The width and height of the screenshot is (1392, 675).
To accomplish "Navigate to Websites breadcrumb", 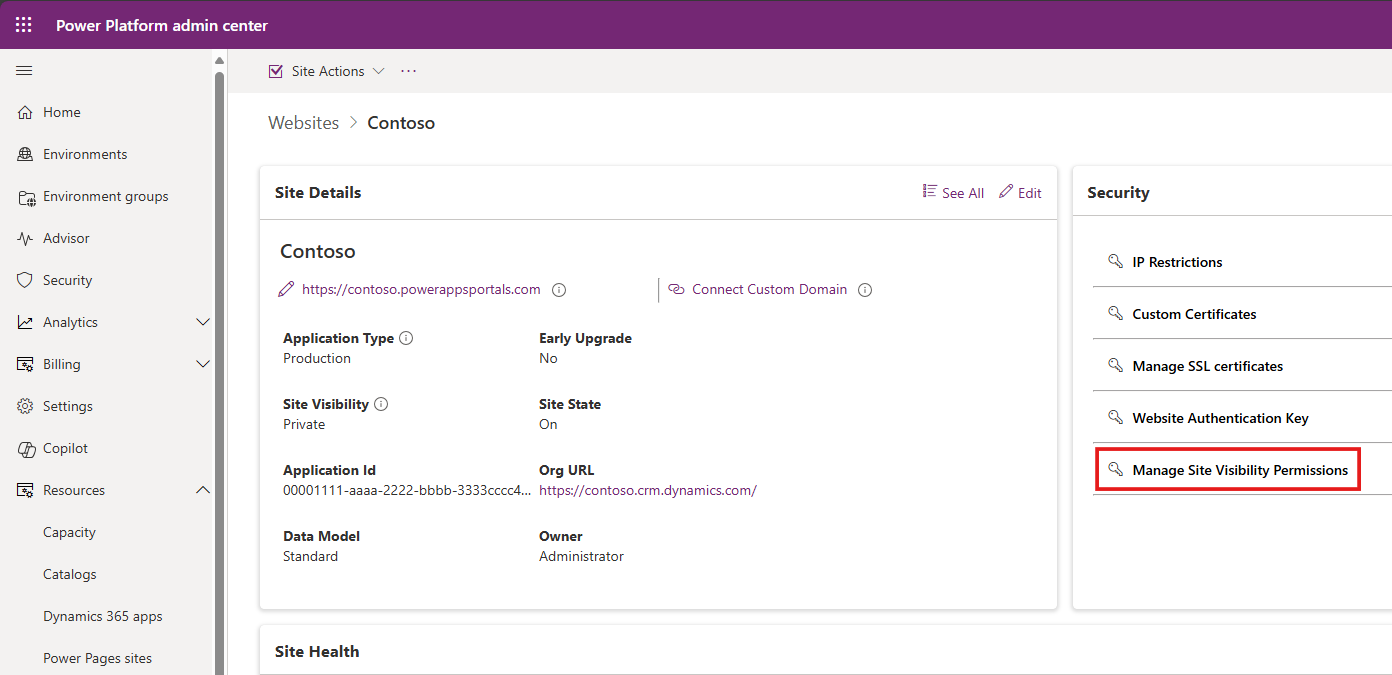I will pyautogui.click(x=304, y=123).
